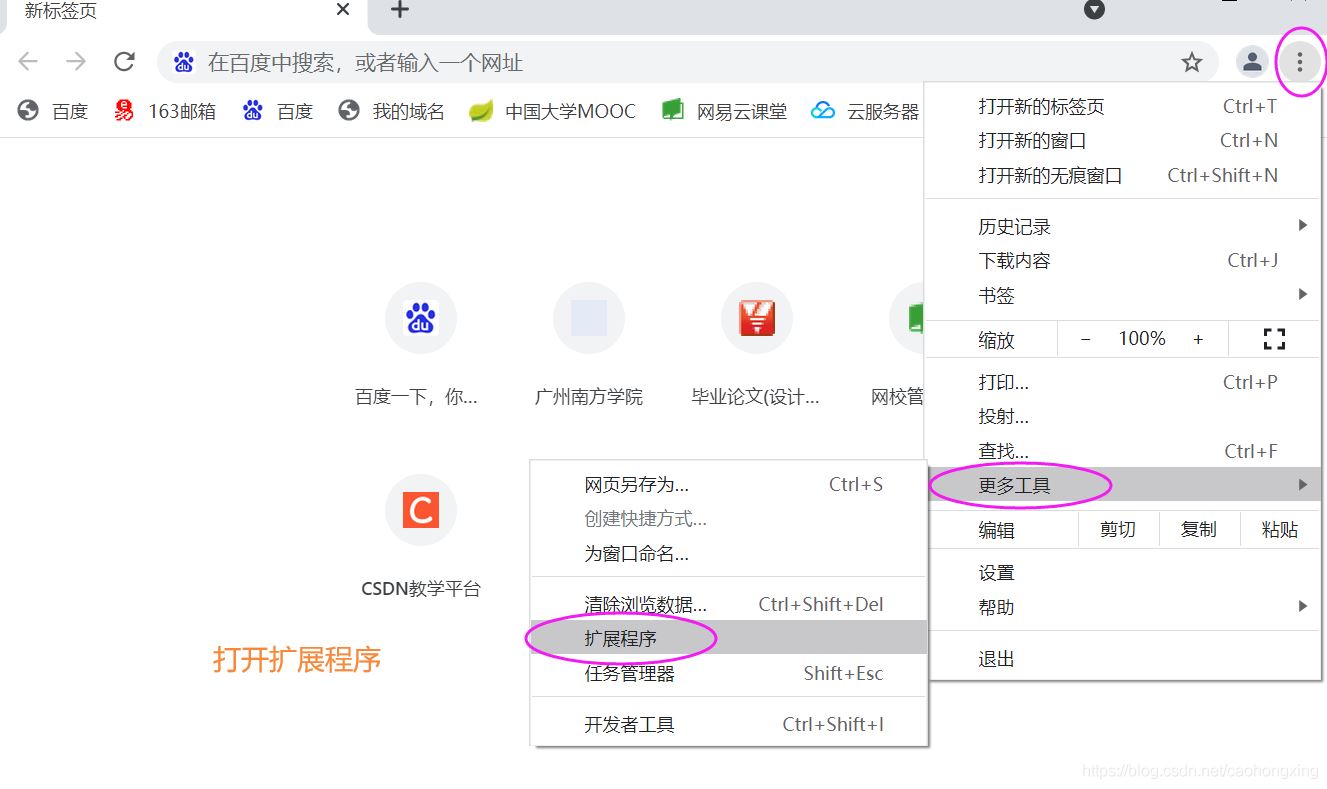
Task: Click the 剪切 button in the edit row
Action: pyautogui.click(x=1118, y=530)
